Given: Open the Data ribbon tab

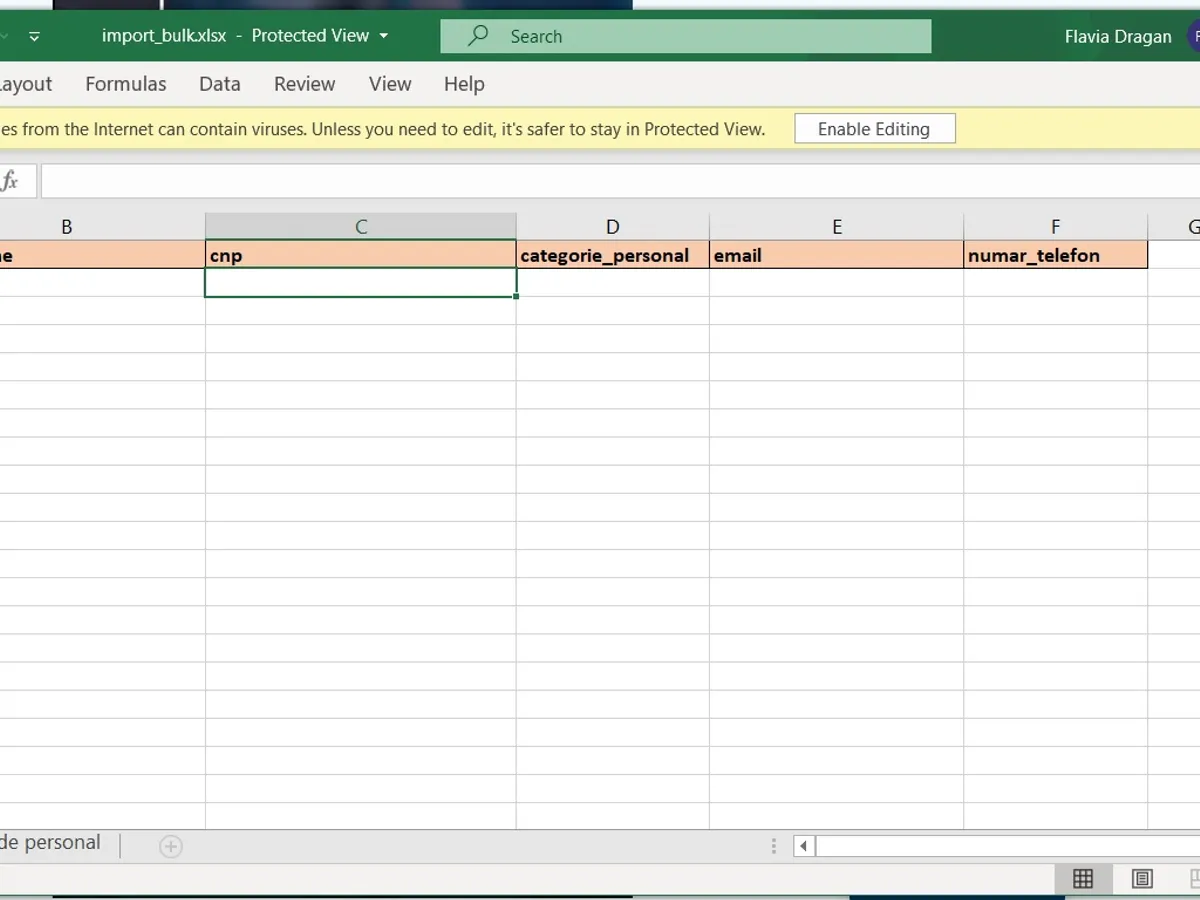Looking at the screenshot, I should pyautogui.click(x=219, y=84).
